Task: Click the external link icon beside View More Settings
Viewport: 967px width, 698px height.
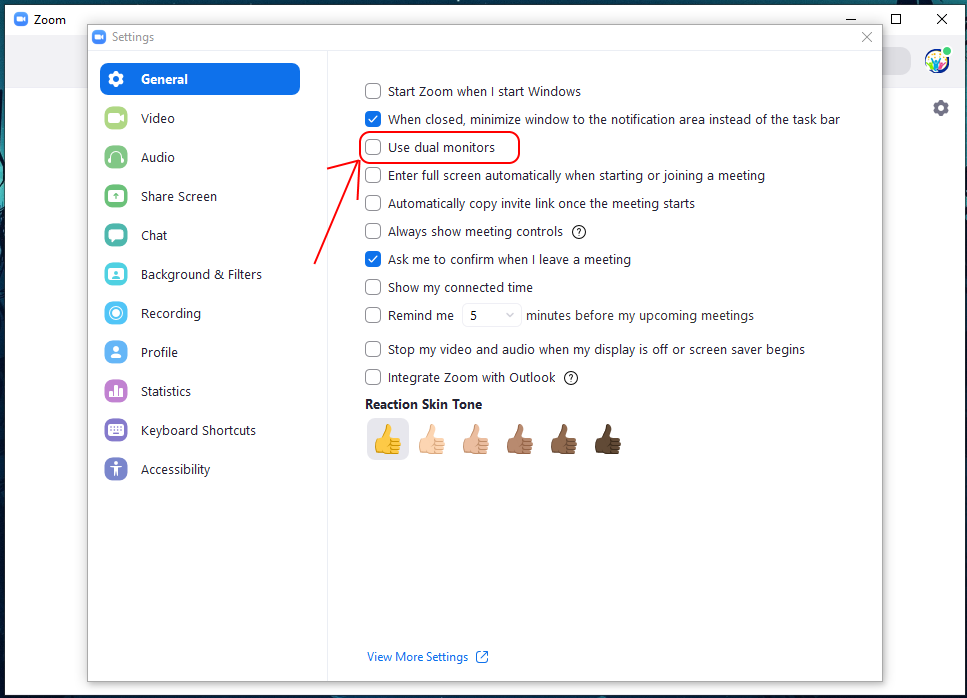Action: [x=482, y=657]
